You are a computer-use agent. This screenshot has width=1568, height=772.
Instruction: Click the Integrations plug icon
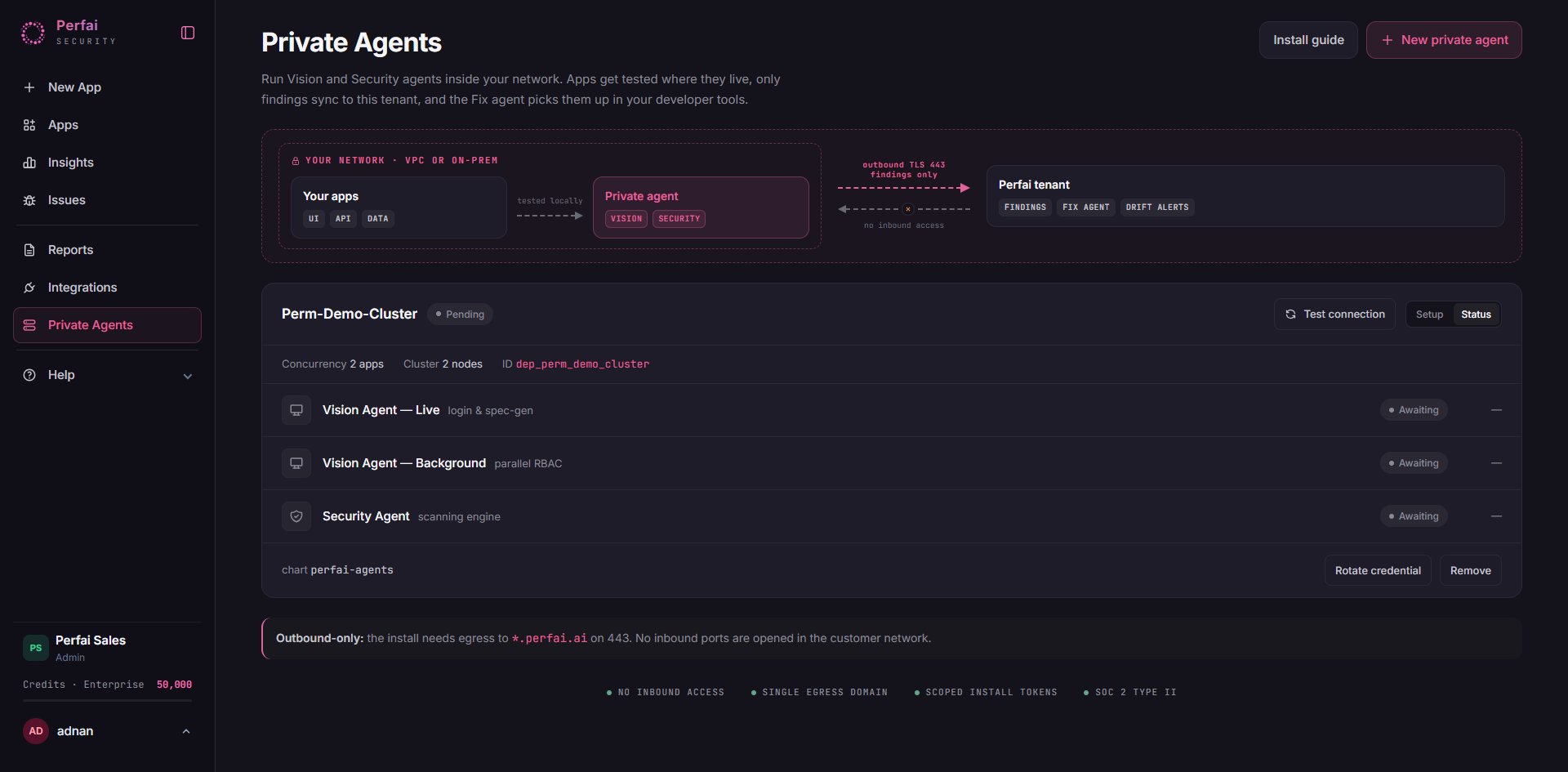pos(29,288)
